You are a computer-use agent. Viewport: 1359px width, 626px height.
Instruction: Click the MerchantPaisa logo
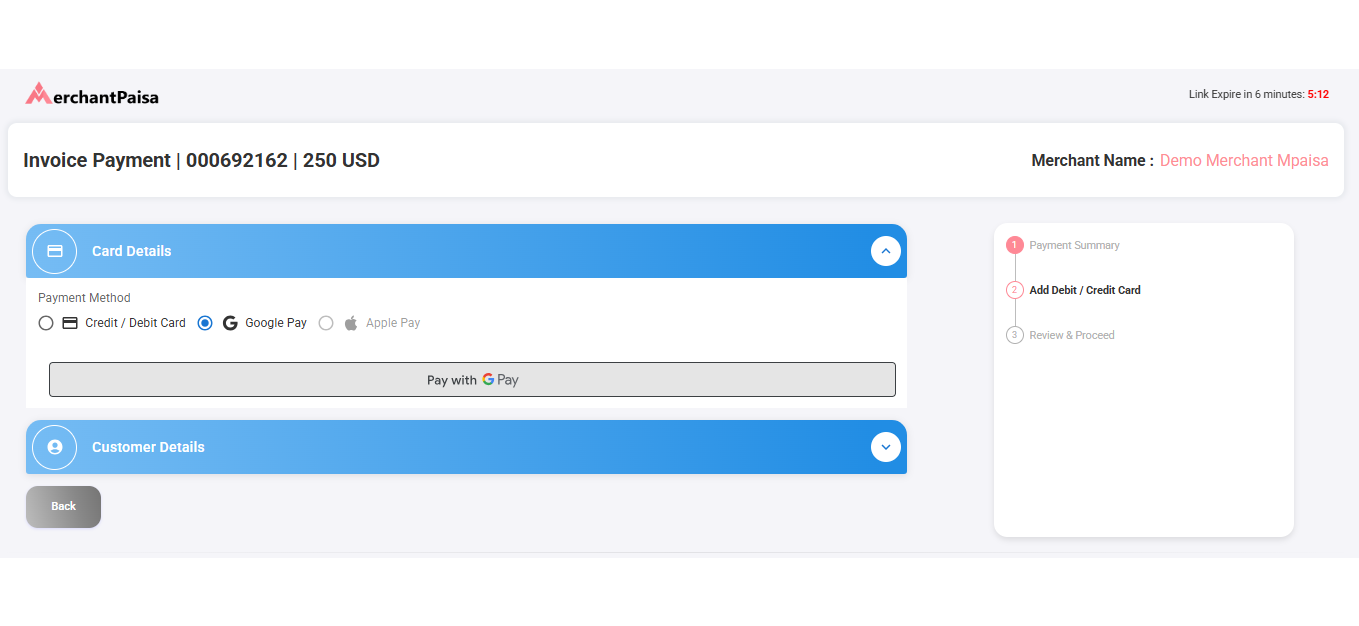92,95
